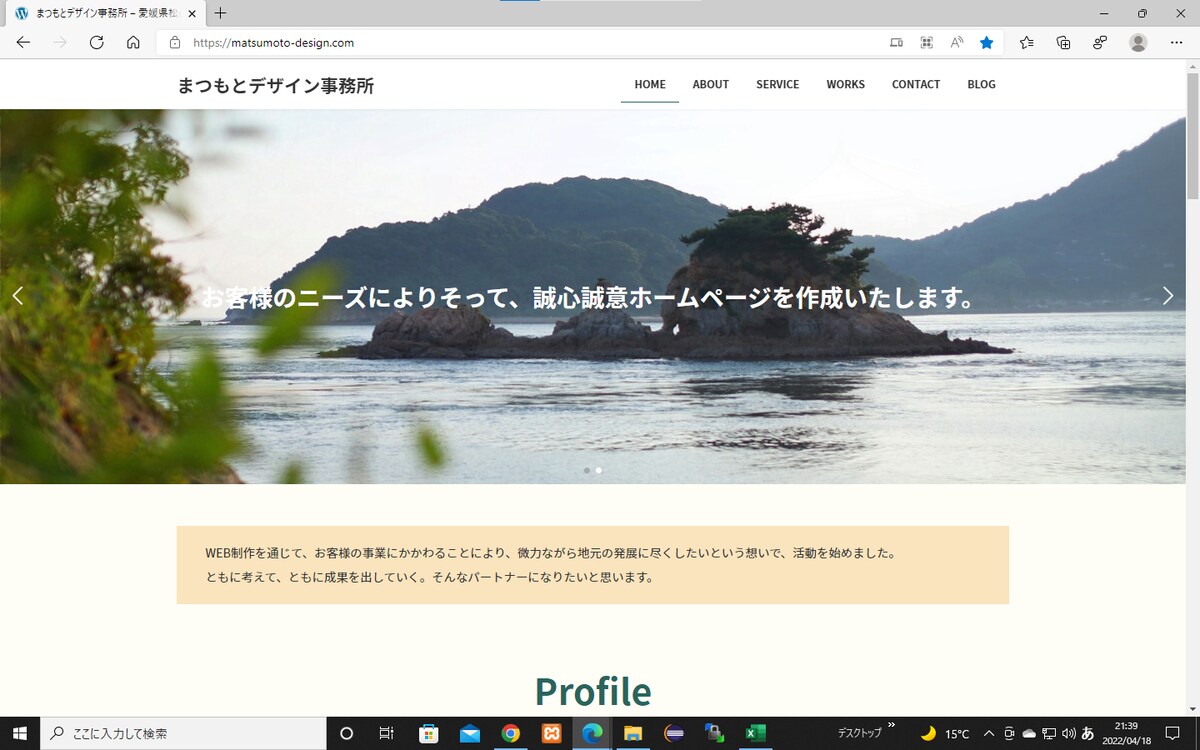Select the second slider pagination dot
This screenshot has width=1200, height=750.
[x=599, y=470]
